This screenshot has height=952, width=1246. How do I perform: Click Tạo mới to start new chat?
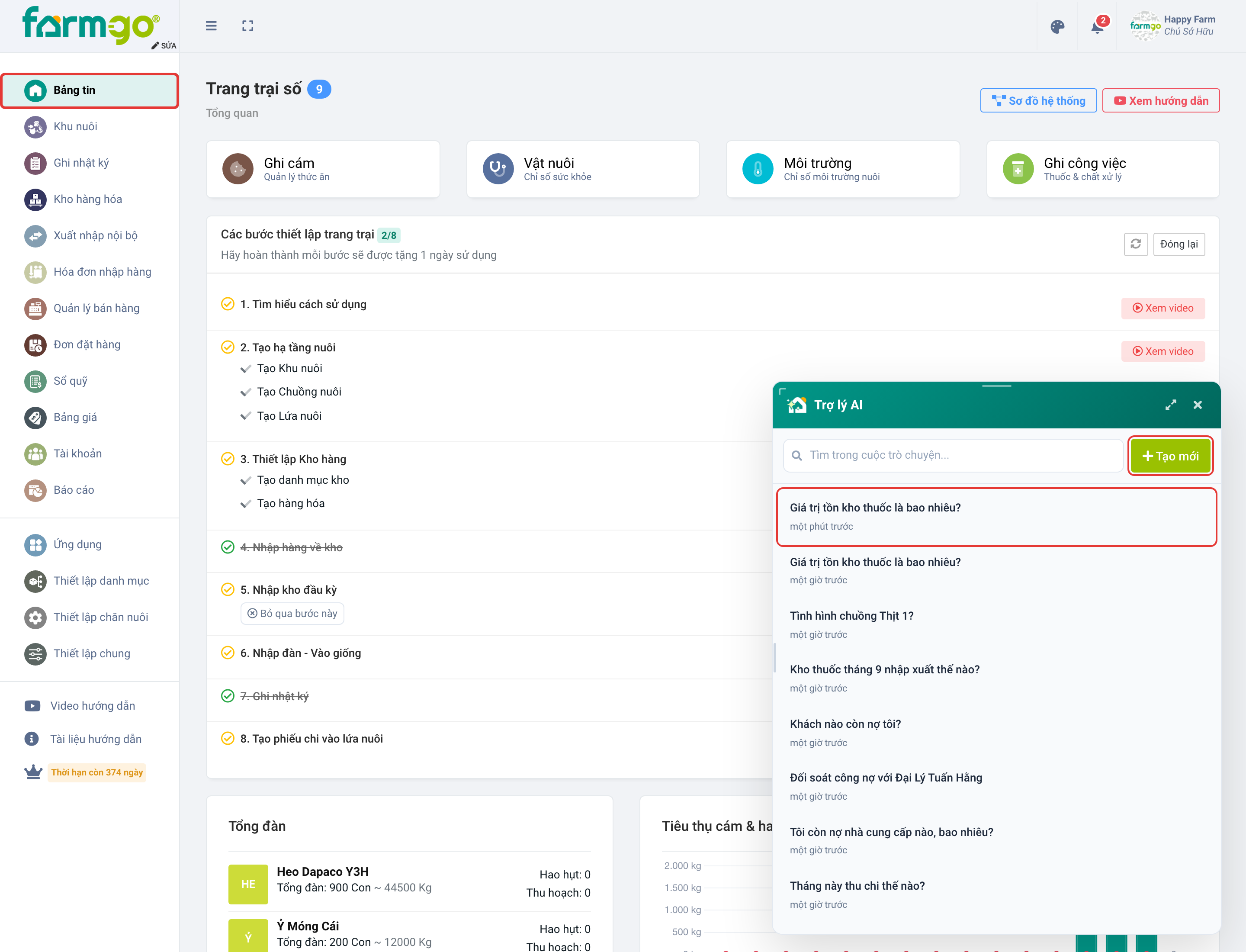click(x=1170, y=456)
